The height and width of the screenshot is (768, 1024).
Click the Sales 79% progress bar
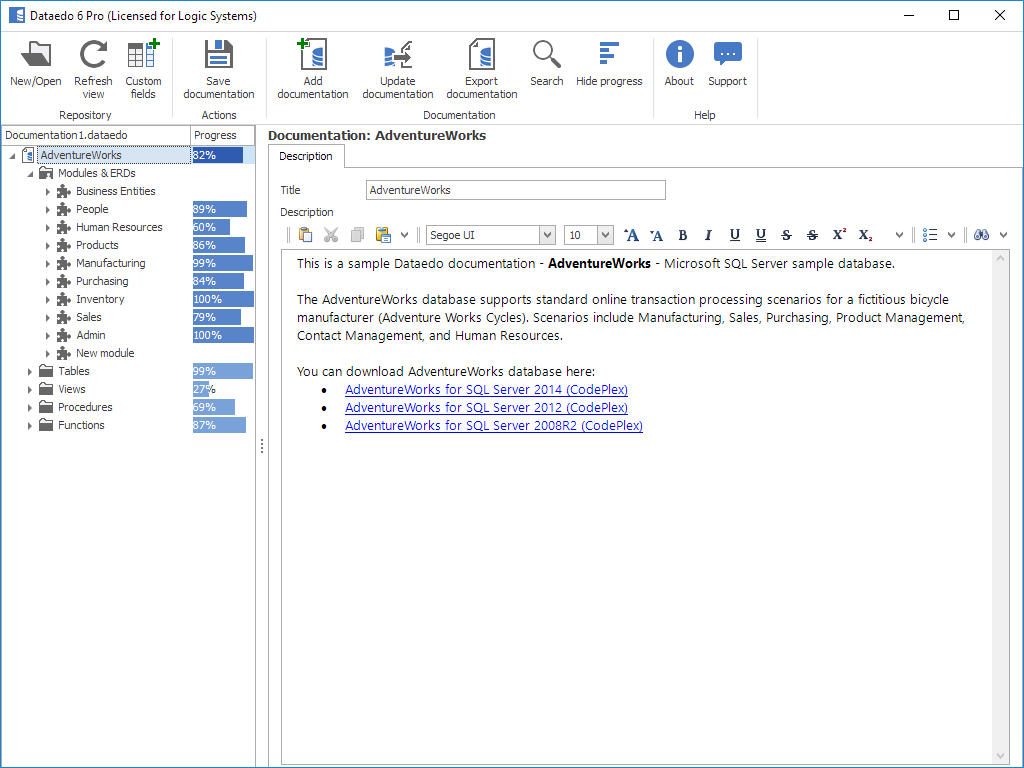(217, 317)
